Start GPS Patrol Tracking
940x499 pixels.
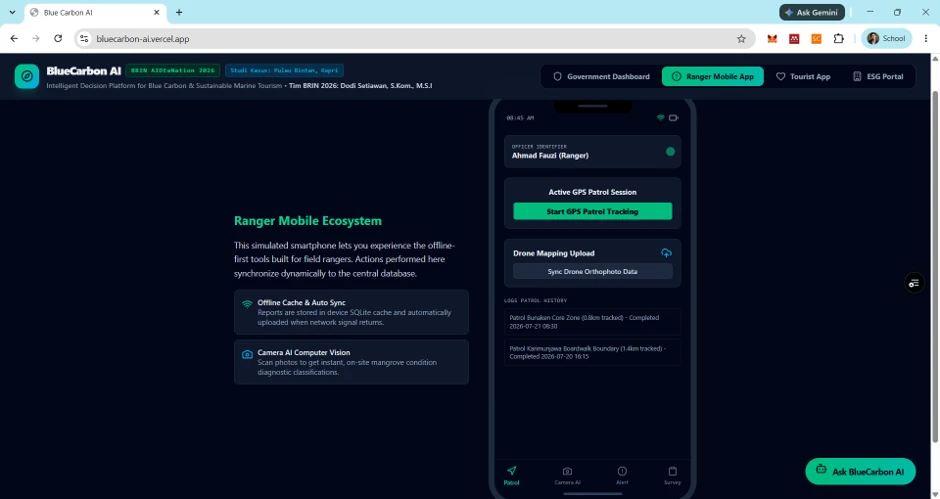tap(592, 211)
